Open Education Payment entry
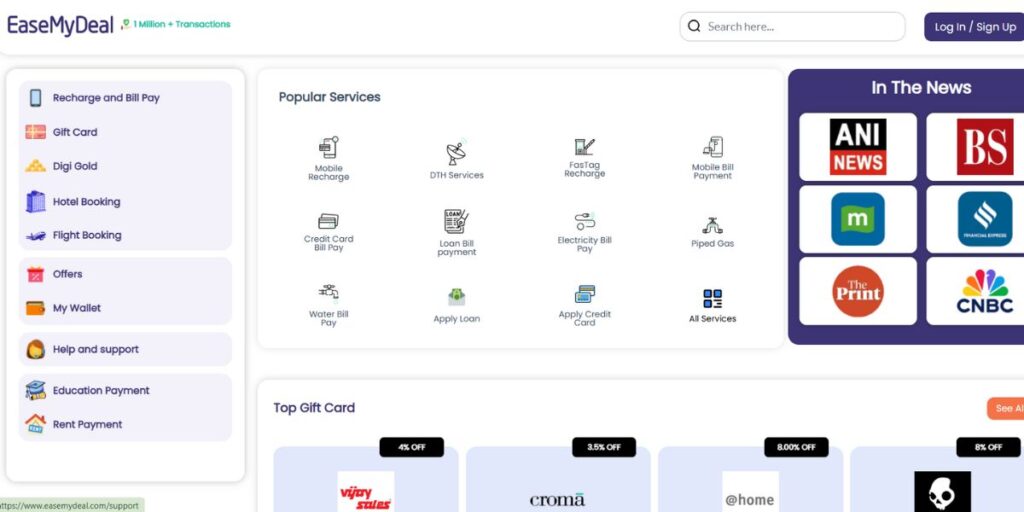This screenshot has width=1024, height=512. (x=101, y=391)
